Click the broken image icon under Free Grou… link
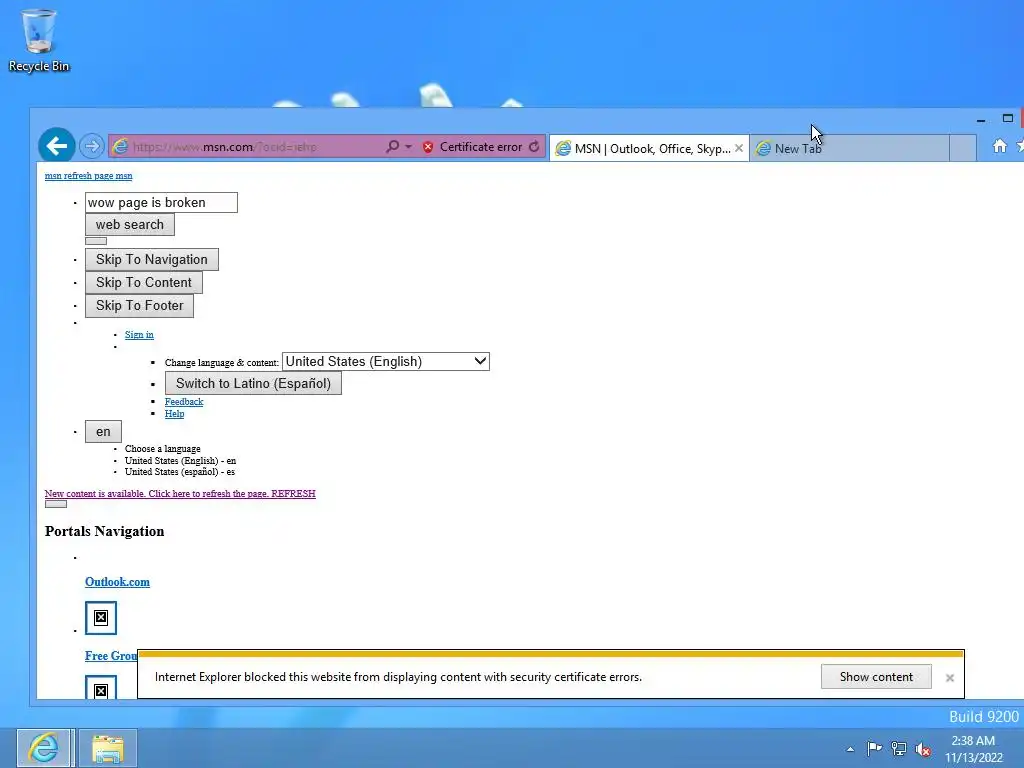Screen dimensions: 1024x768 tap(101, 687)
